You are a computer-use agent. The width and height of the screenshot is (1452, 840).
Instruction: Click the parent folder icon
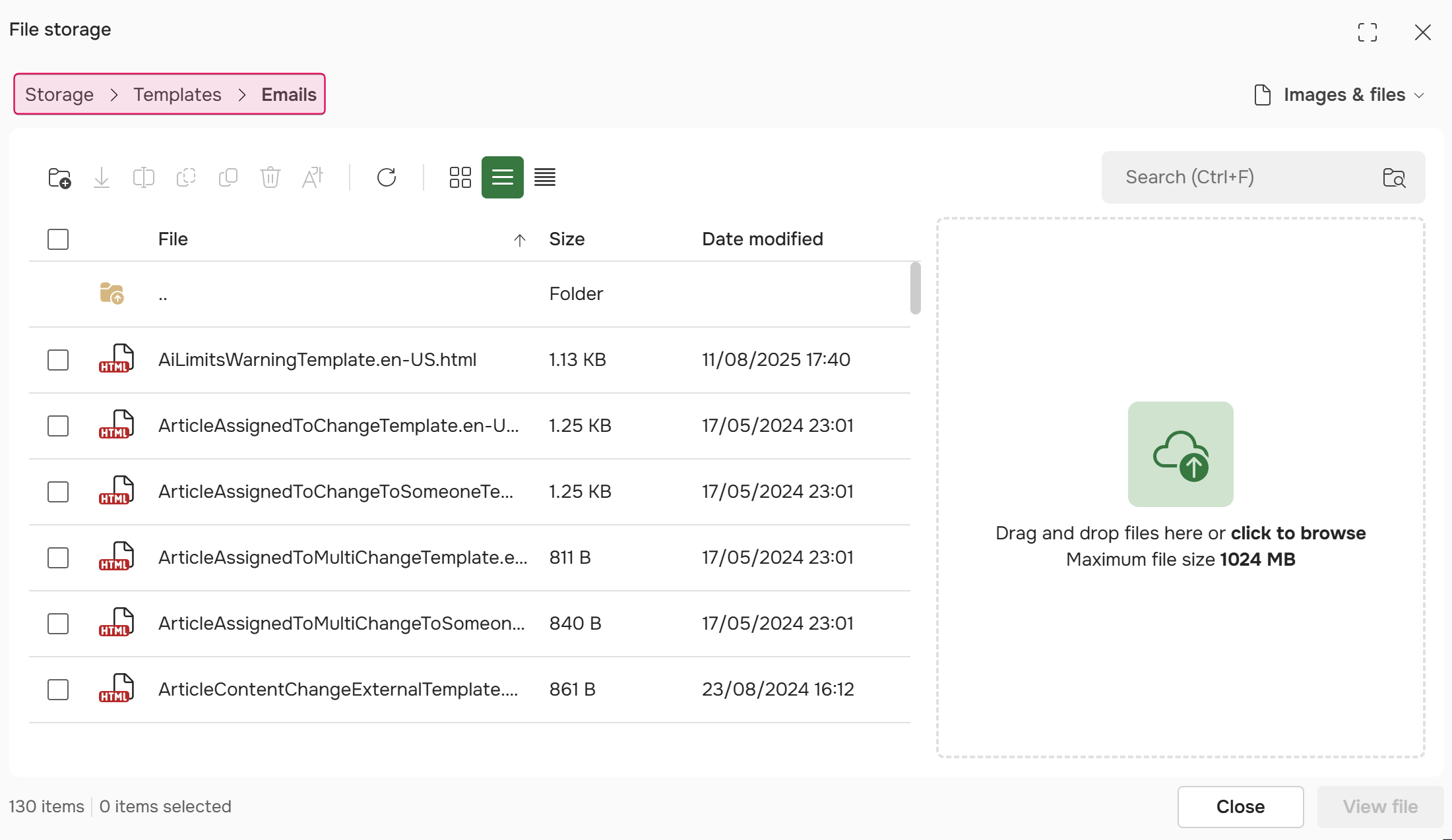pos(111,293)
